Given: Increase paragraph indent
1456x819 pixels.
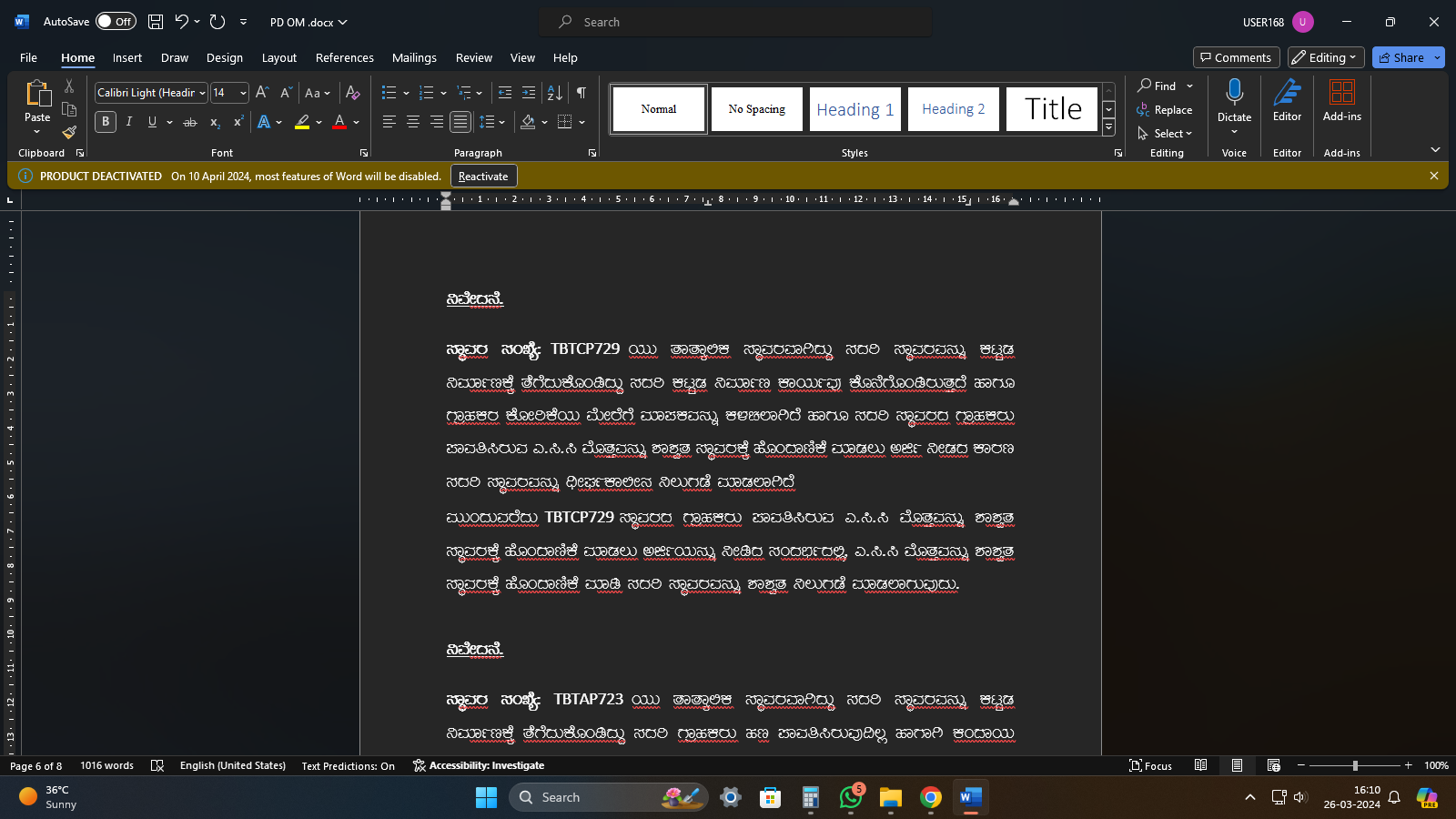Looking at the screenshot, I should (x=529, y=93).
